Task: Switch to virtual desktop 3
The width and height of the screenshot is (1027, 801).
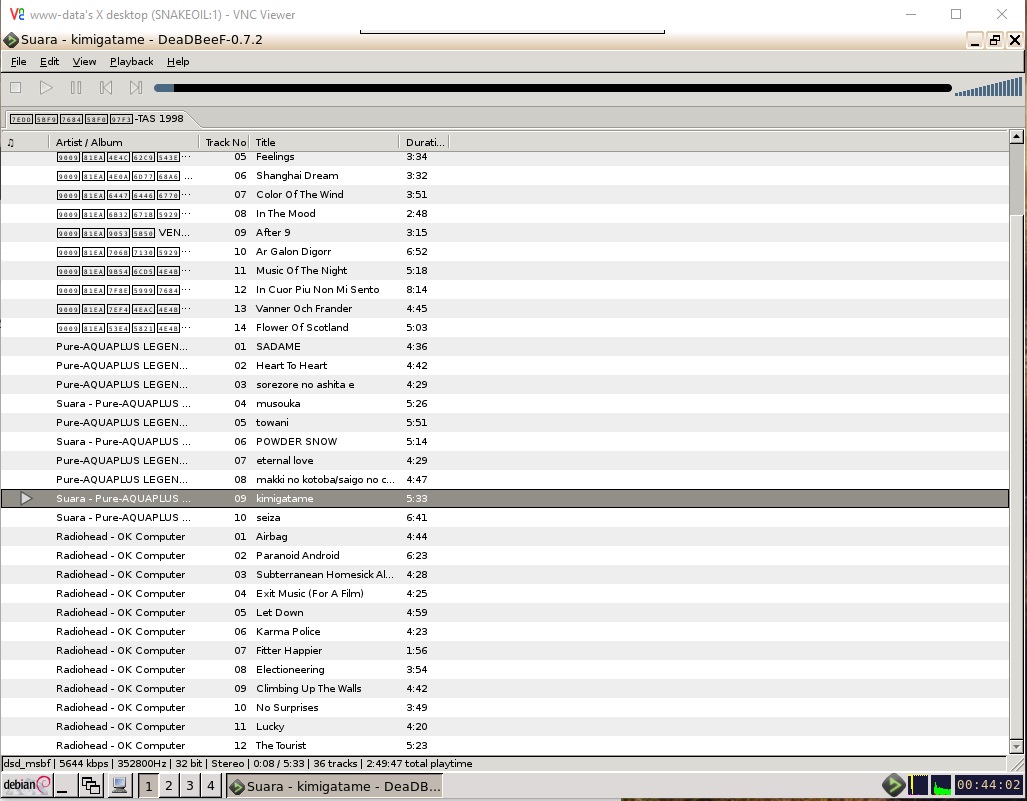Action: 190,785
